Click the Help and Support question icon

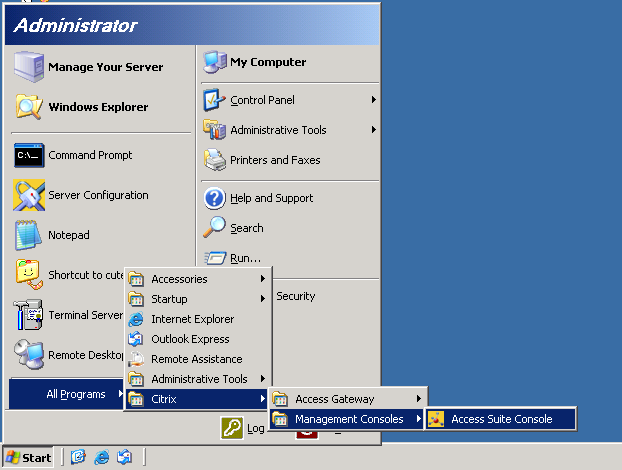[215, 198]
